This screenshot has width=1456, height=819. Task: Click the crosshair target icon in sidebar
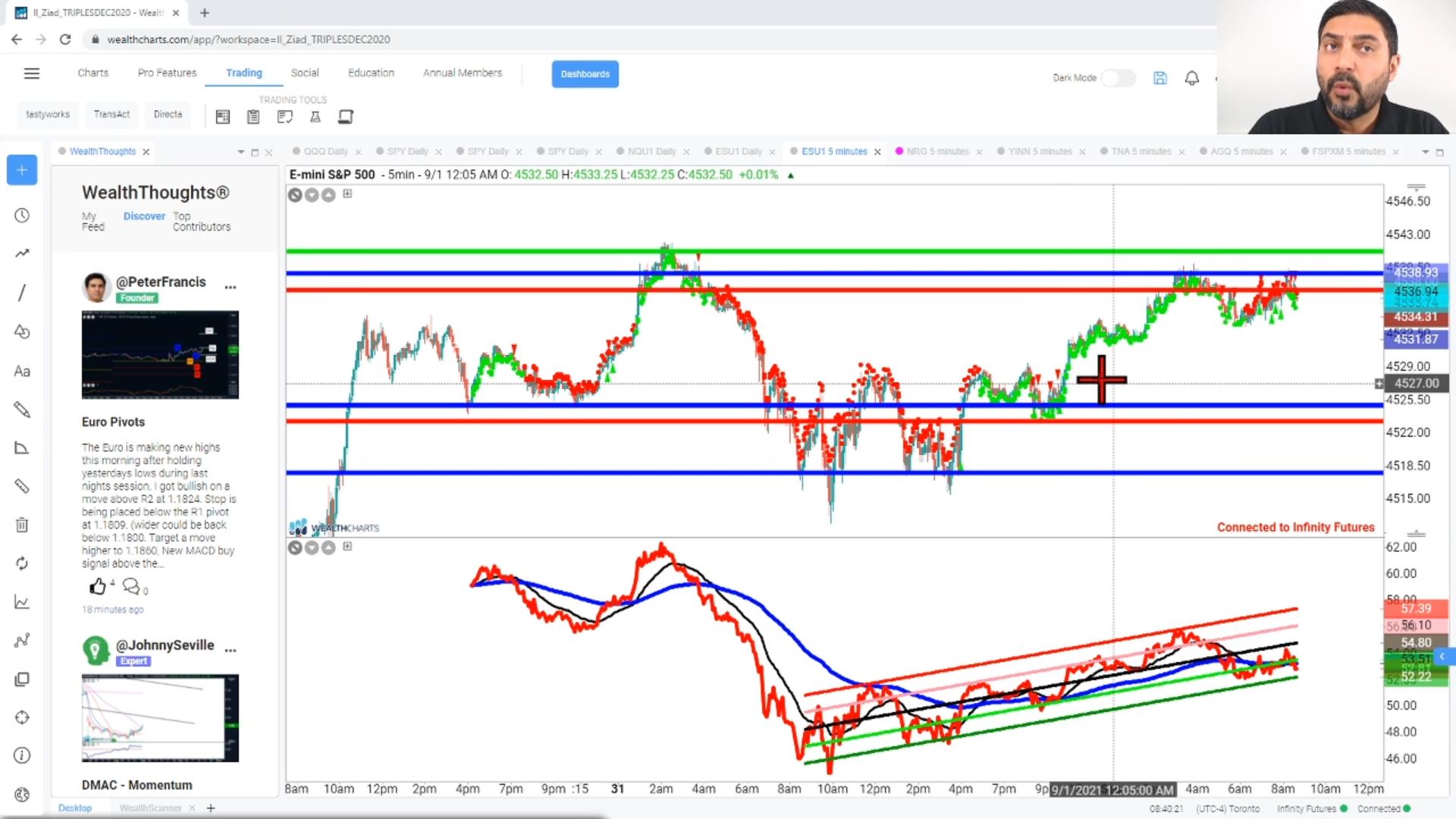pos(22,717)
